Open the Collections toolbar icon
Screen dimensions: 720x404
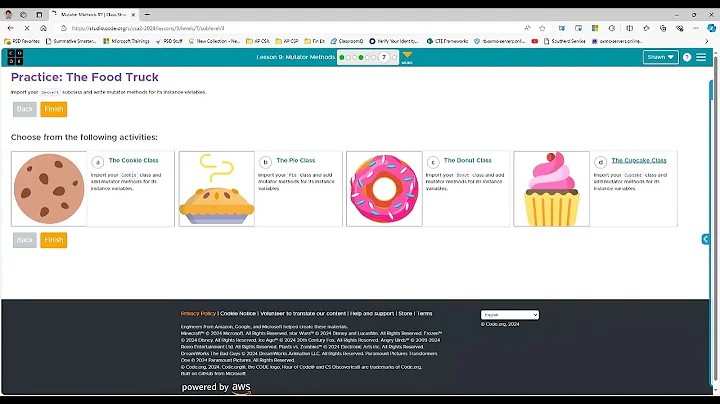pos(663,28)
